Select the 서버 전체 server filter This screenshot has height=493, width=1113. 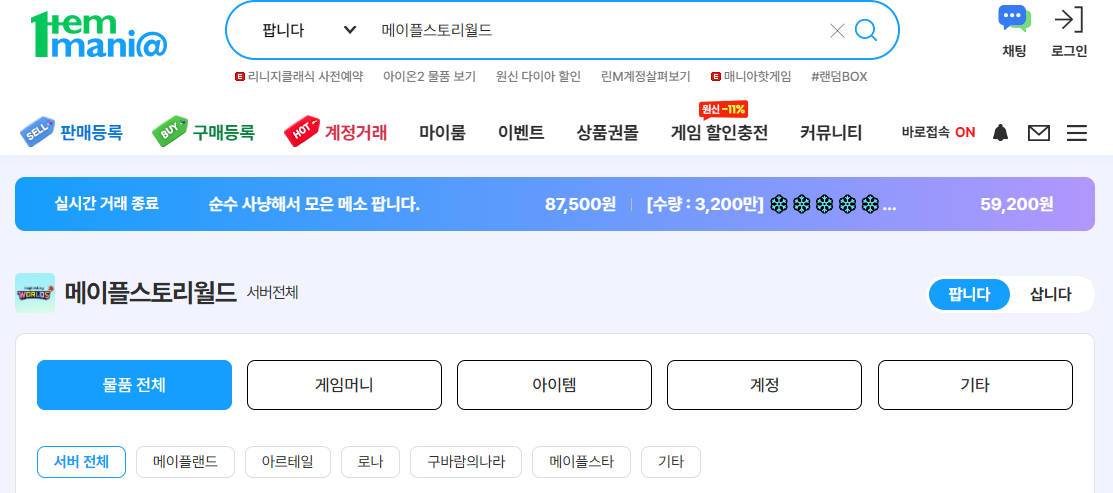[x=82, y=462]
